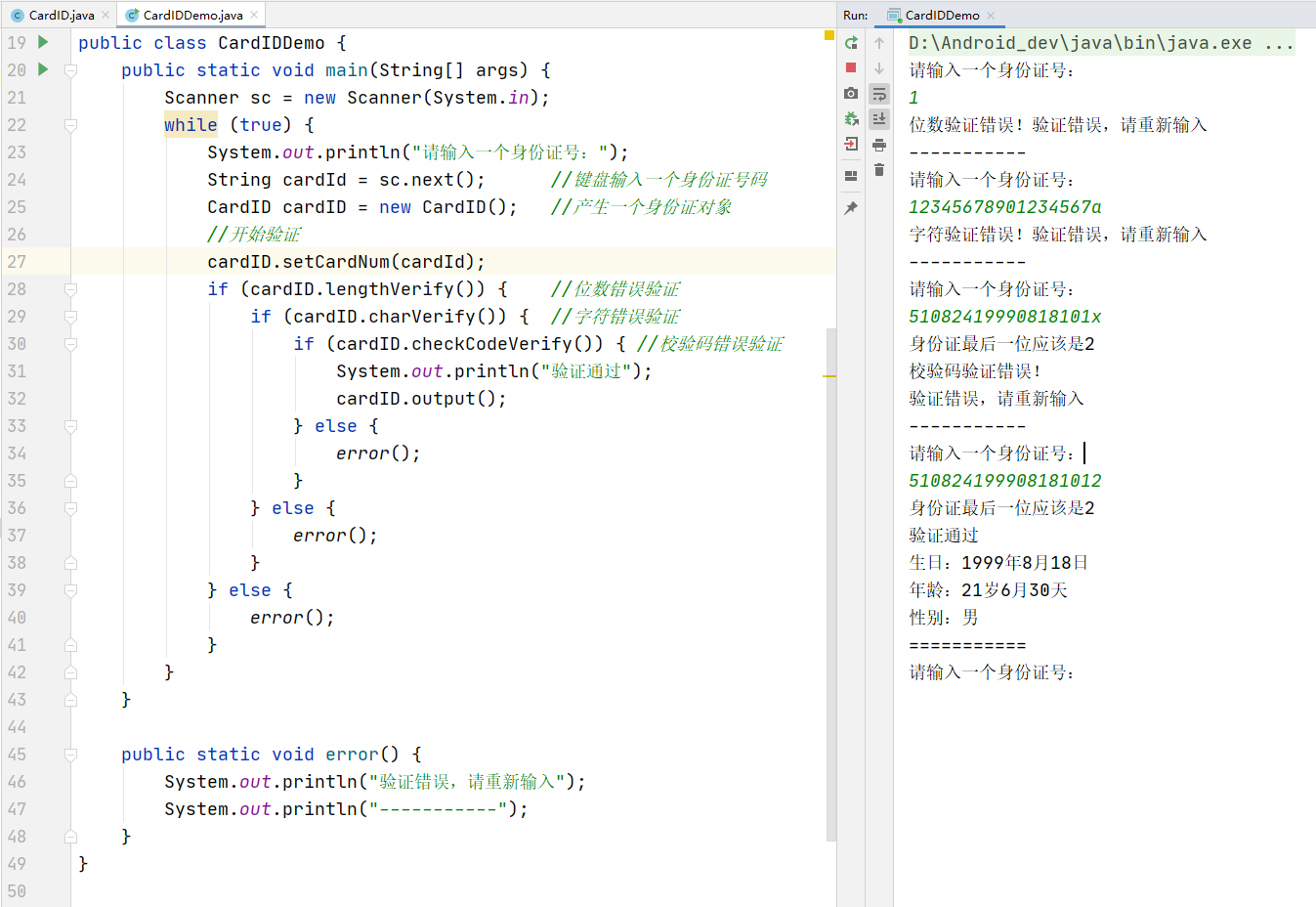The image size is (1316, 907).
Task: Toggle scroll to end of console
Action: 879,118
